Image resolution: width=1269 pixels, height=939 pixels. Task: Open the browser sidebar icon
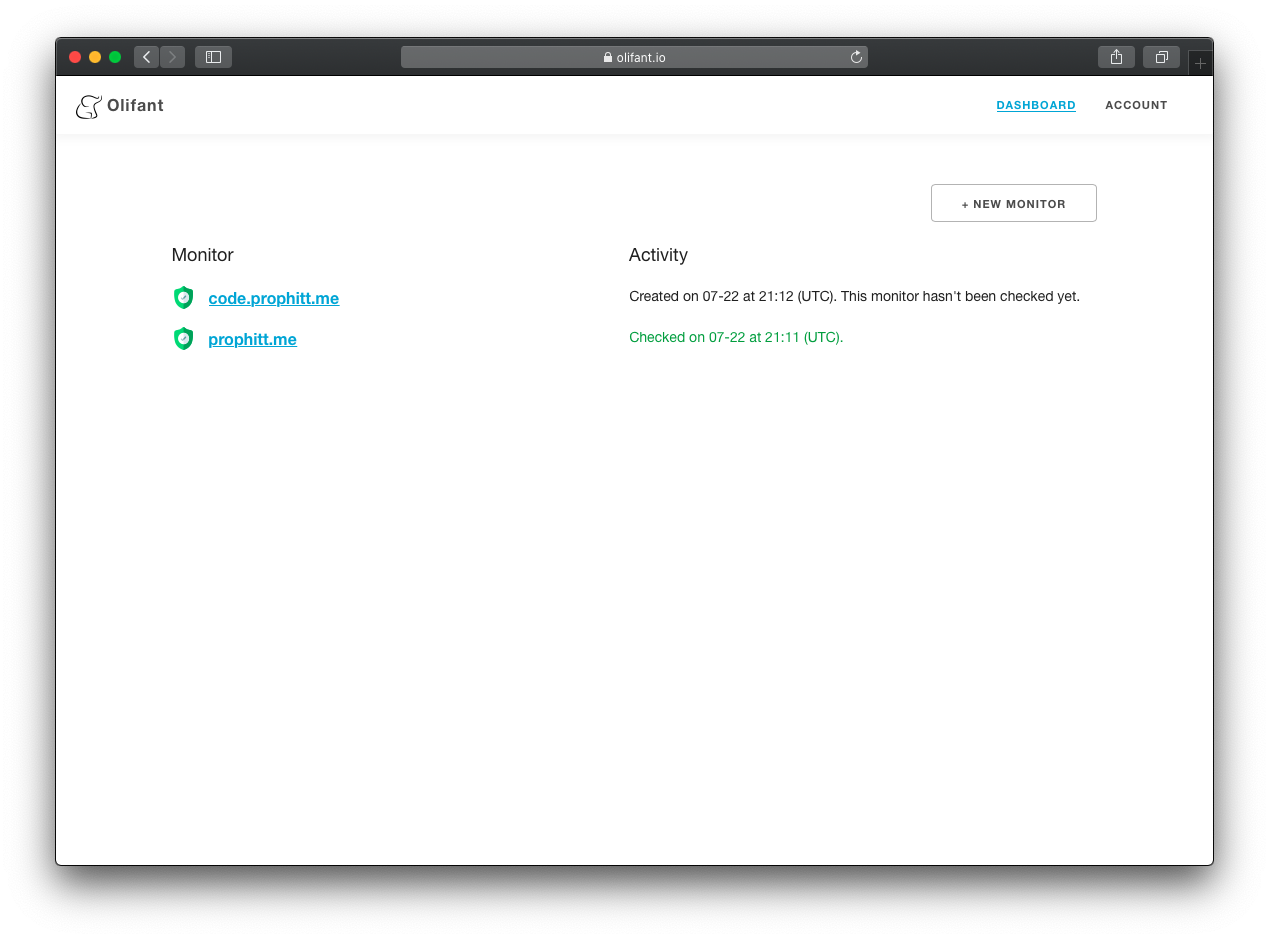click(213, 57)
